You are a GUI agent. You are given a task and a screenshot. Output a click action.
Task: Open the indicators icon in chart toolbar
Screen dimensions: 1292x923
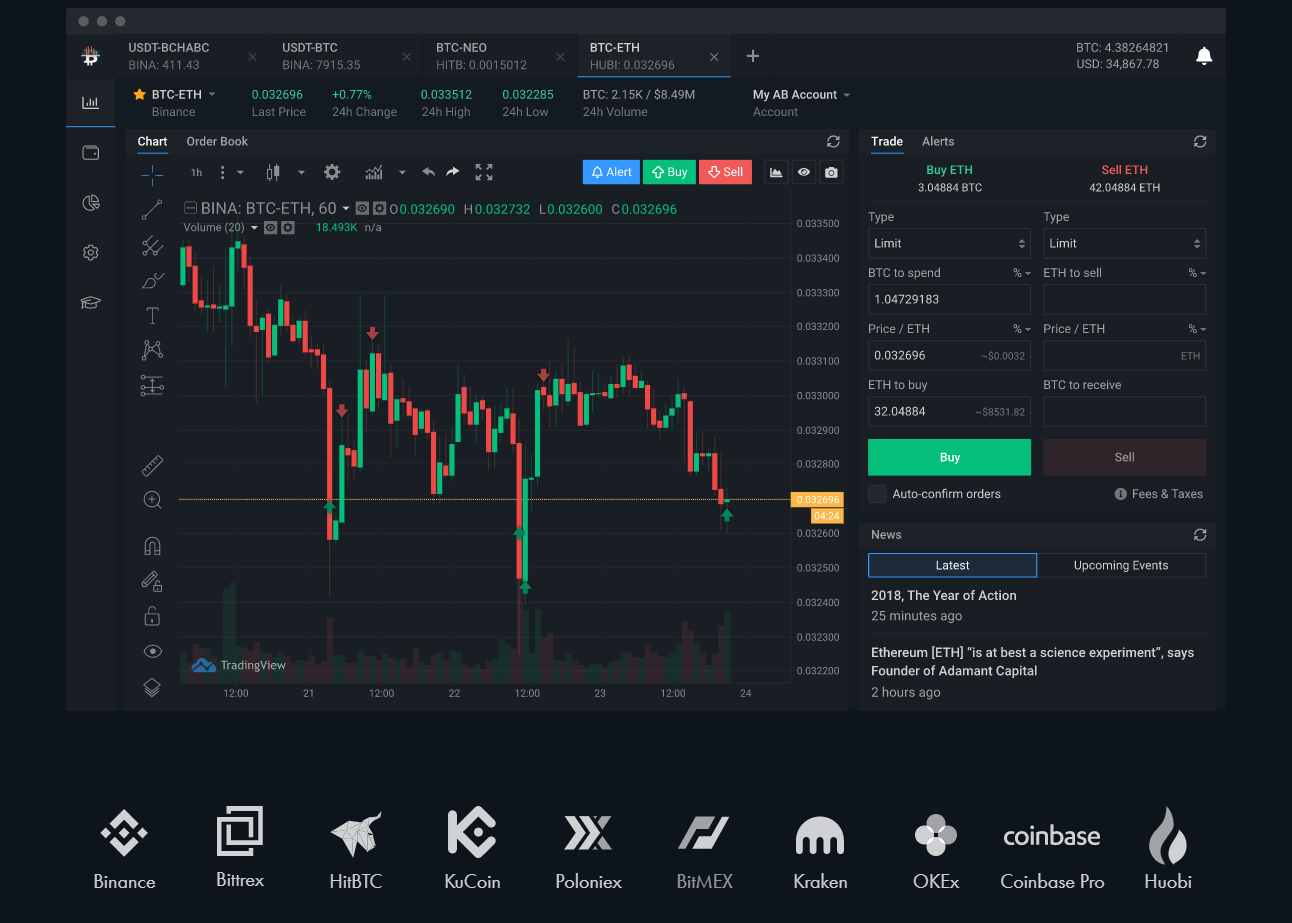(374, 172)
